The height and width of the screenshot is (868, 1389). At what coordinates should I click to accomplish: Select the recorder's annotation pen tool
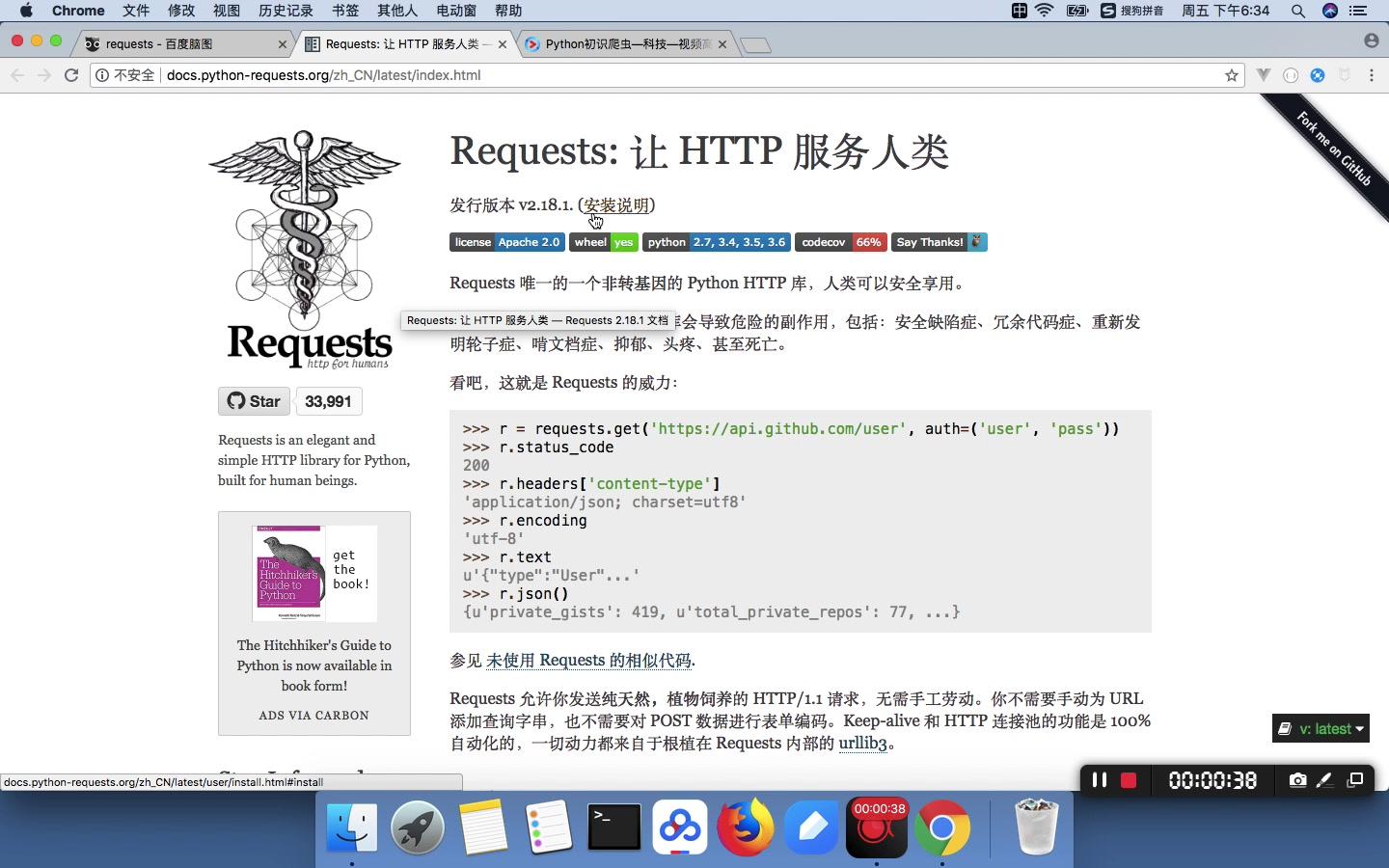coord(1325,780)
